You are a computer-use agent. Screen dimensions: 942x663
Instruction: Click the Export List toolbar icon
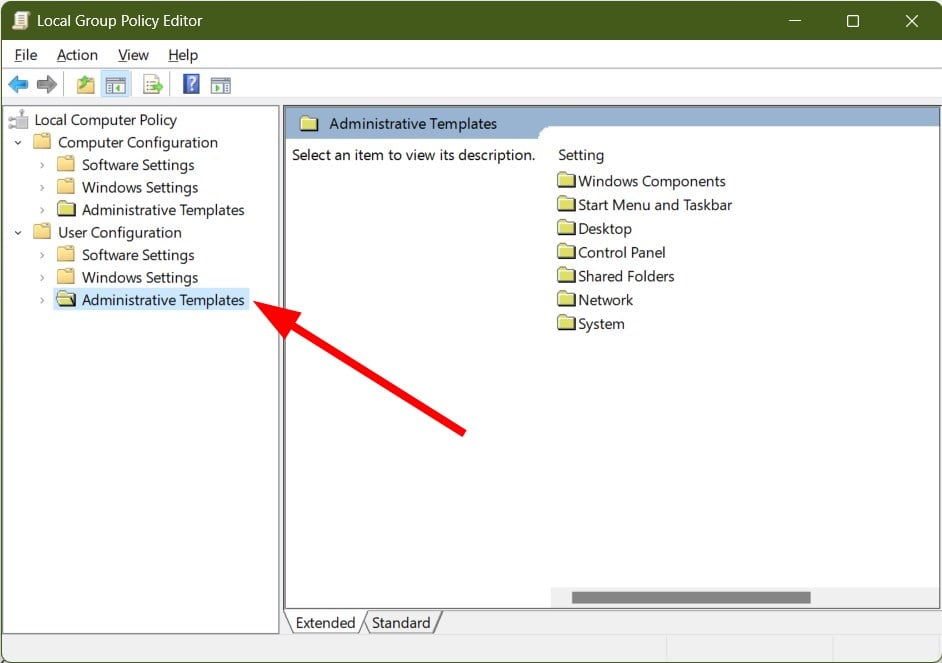click(x=153, y=85)
